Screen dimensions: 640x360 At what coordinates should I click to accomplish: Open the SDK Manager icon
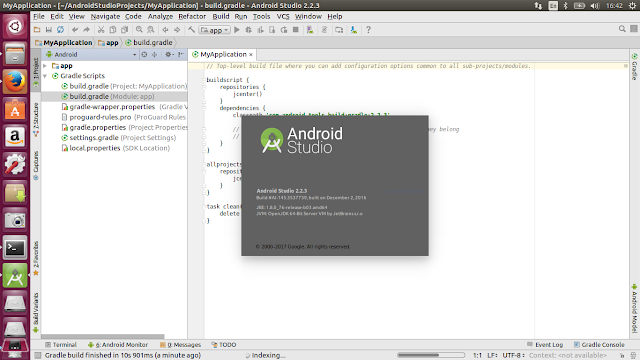click(353, 30)
